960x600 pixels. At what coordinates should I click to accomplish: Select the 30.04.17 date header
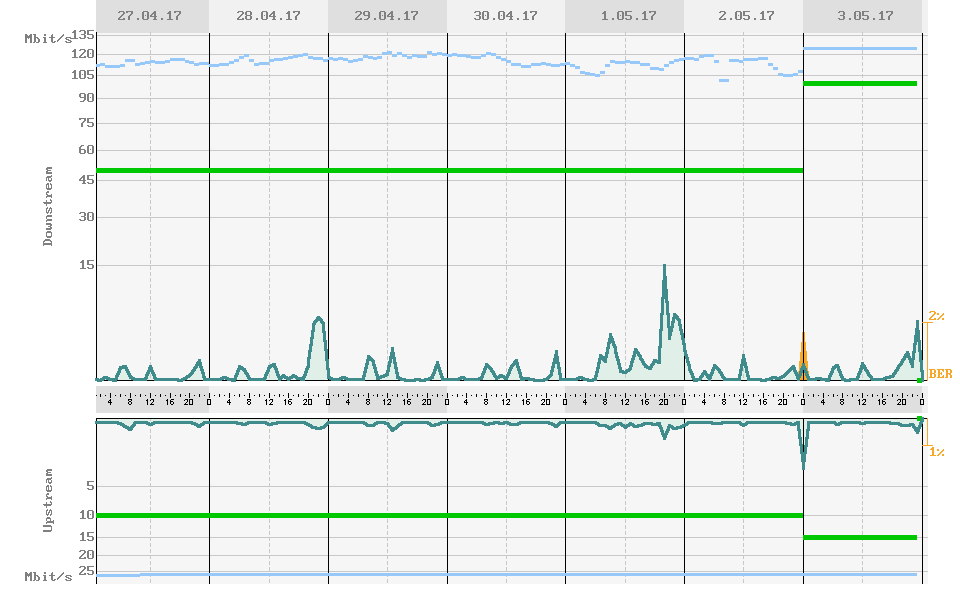[x=505, y=16]
